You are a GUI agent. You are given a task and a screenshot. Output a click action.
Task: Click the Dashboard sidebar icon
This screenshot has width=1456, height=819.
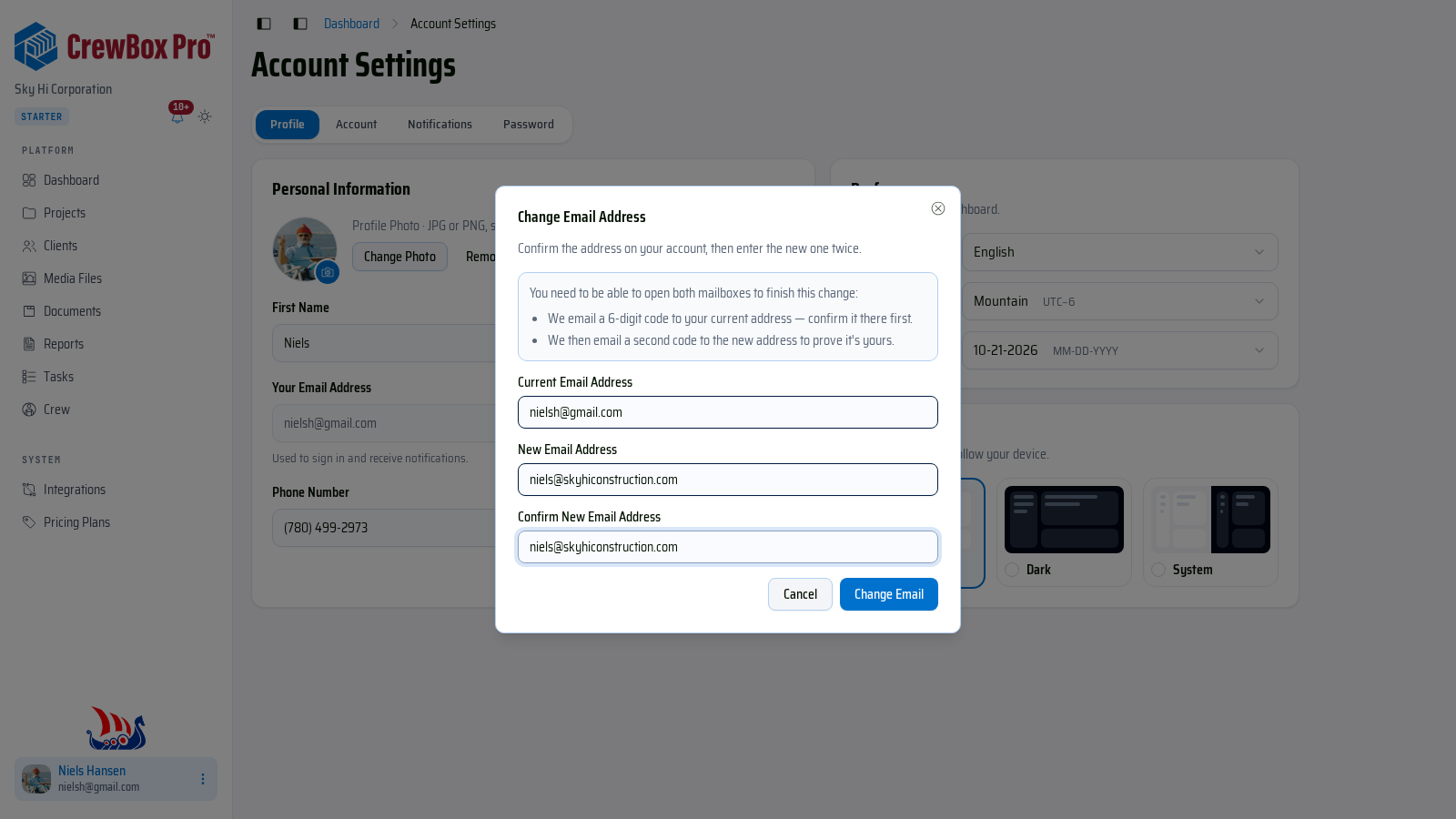pos(29,180)
